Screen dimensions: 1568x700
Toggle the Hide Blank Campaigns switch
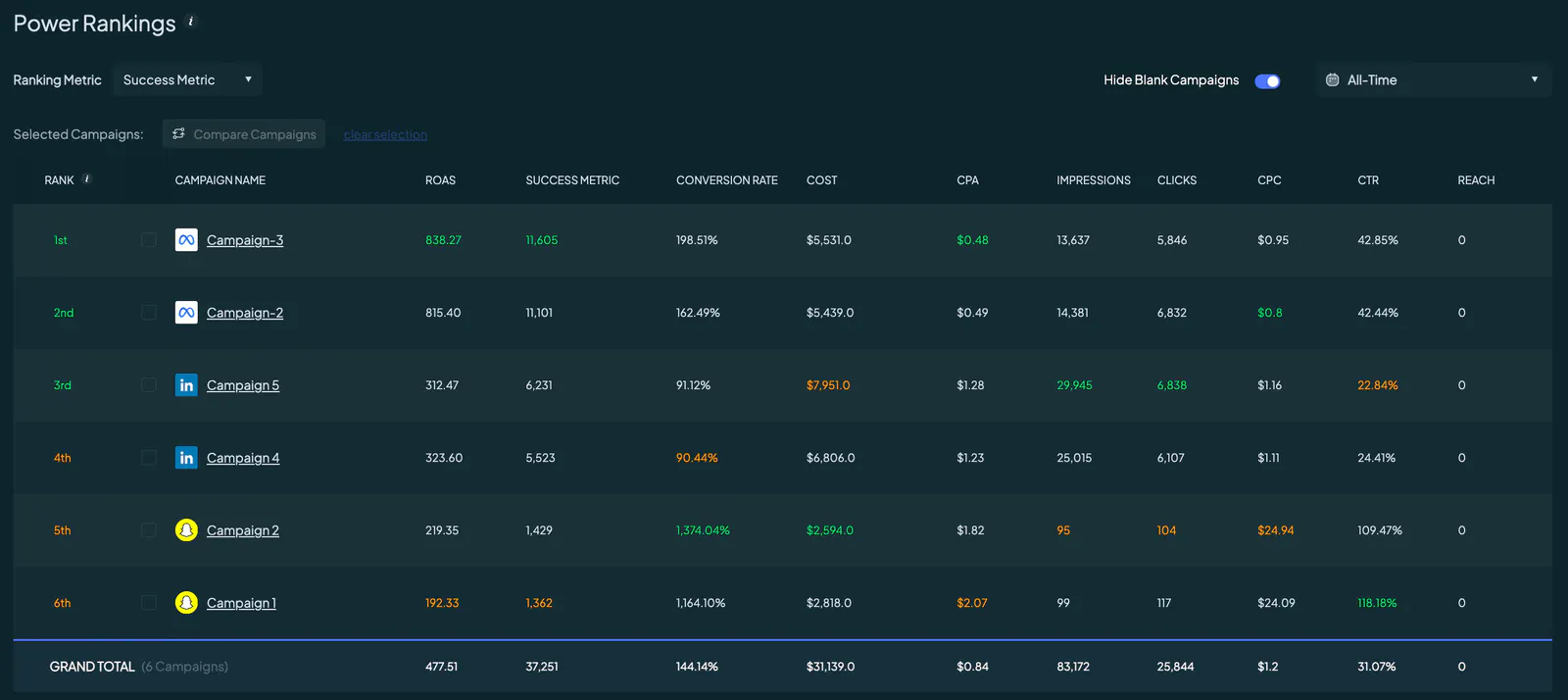1267,80
